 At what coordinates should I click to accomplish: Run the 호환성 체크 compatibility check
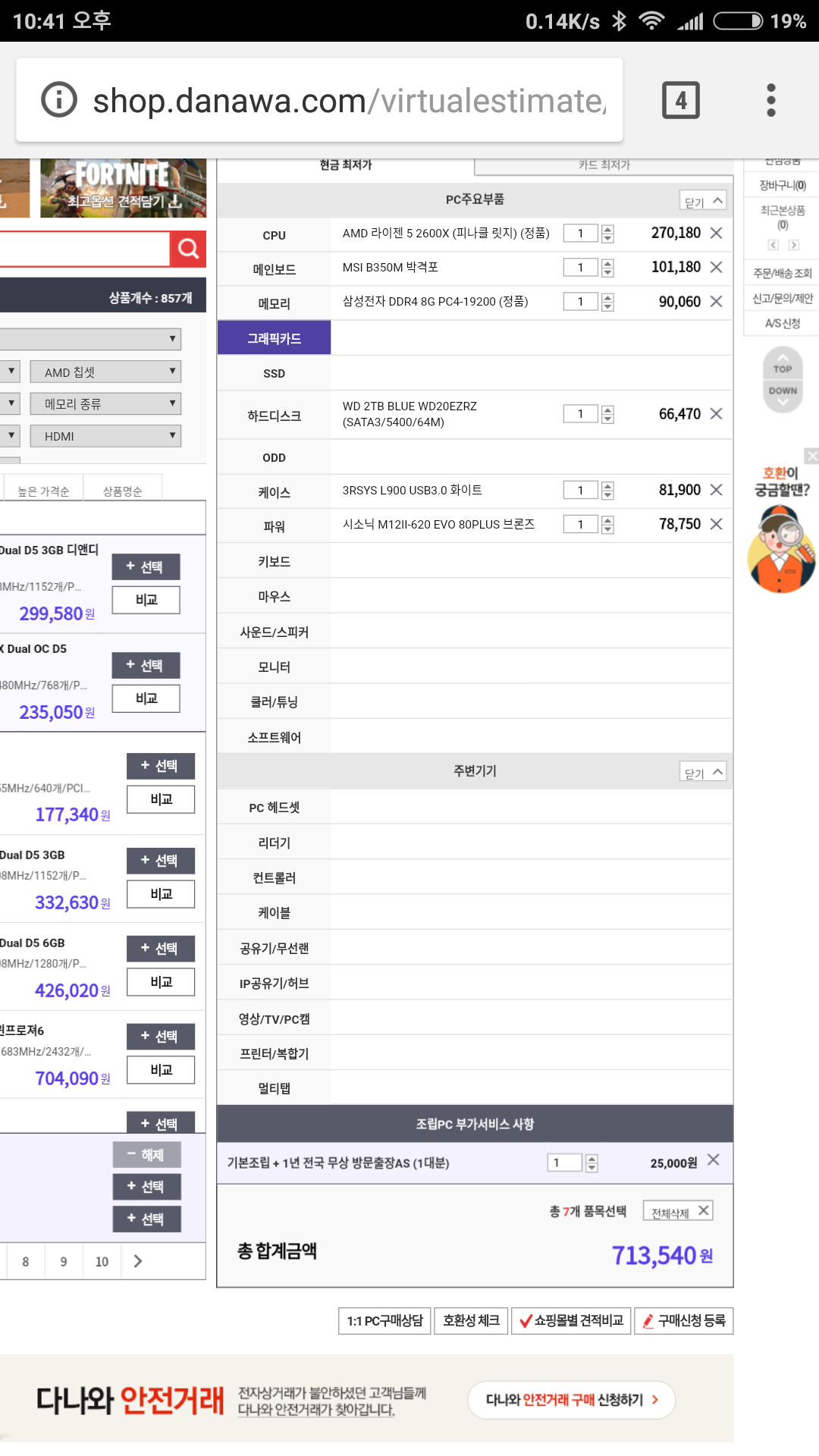[471, 1321]
